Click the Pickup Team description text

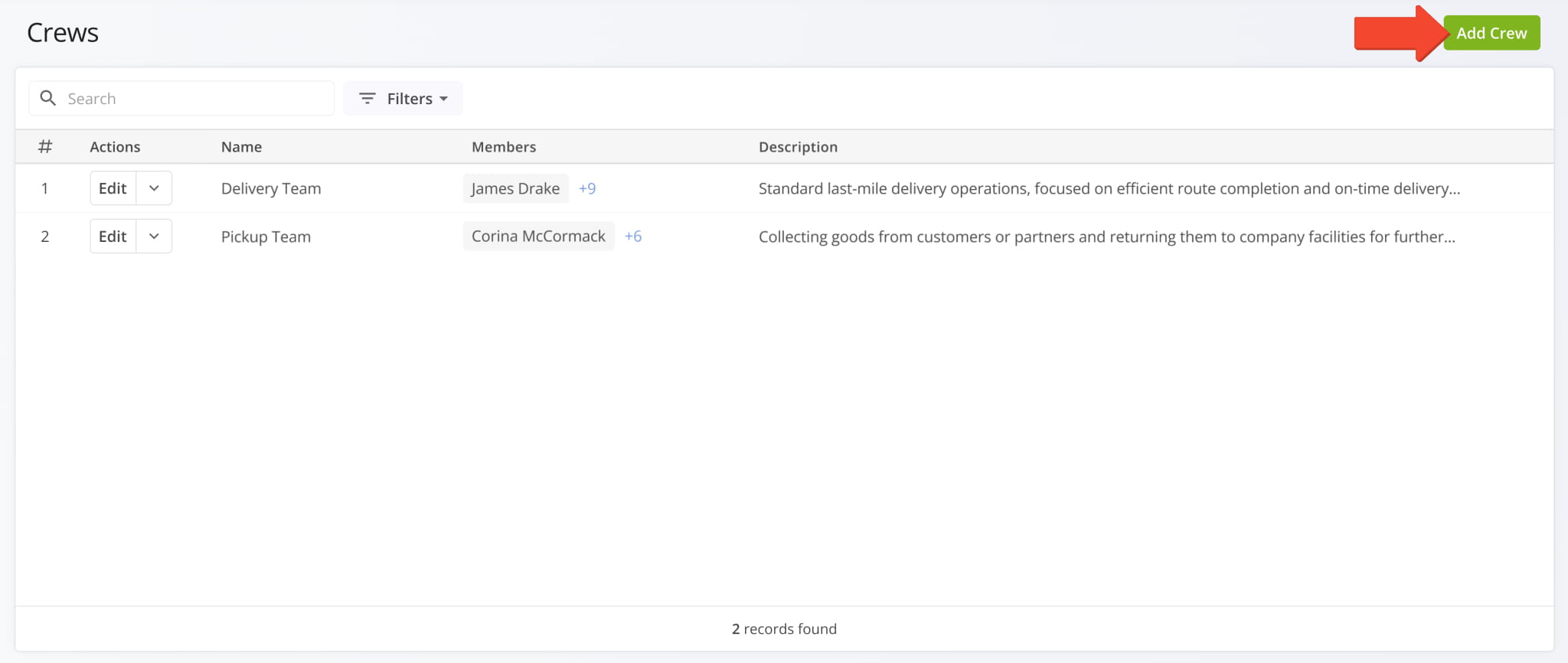(1106, 237)
